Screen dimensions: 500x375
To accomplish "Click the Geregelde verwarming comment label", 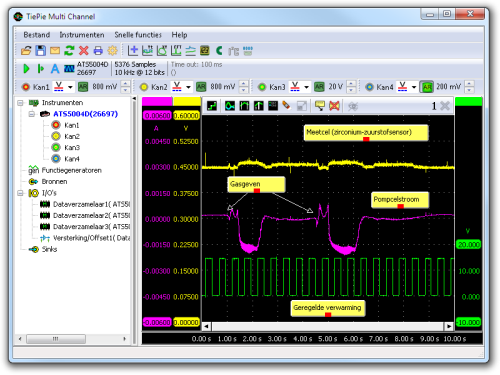I will [328, 308].
